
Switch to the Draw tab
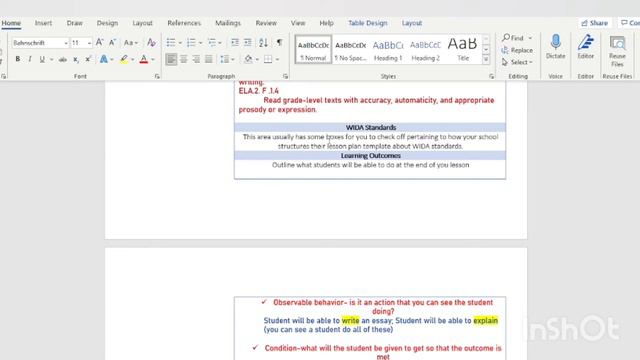[x=75, y=23]
